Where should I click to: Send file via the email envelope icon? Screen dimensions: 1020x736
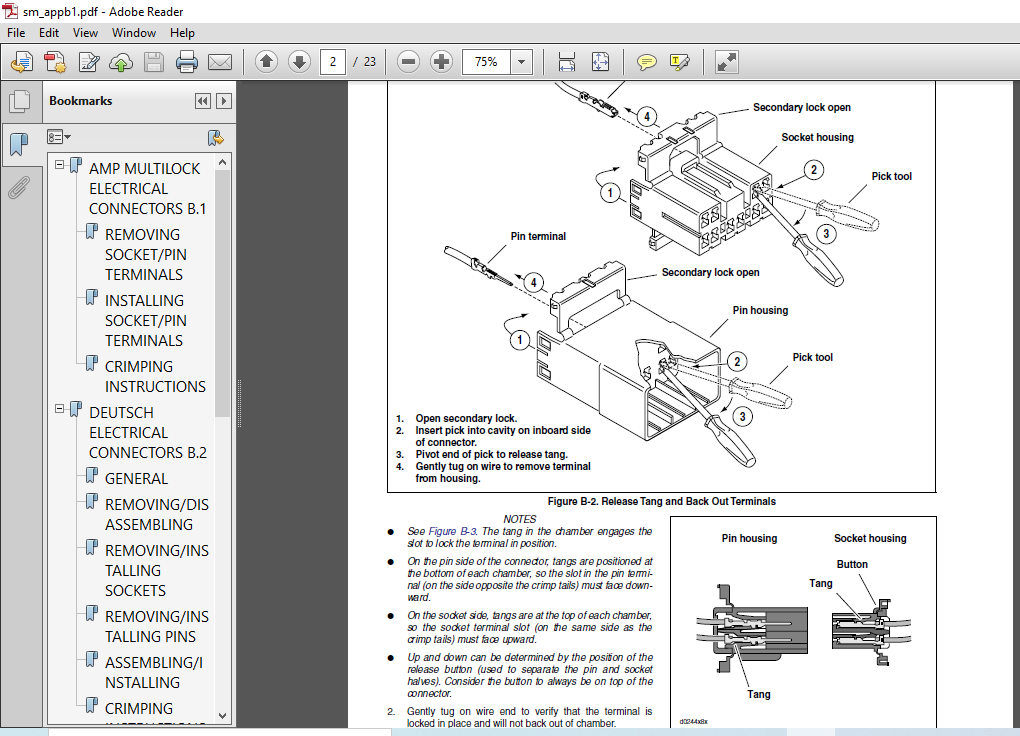click(x=220, y=62)
